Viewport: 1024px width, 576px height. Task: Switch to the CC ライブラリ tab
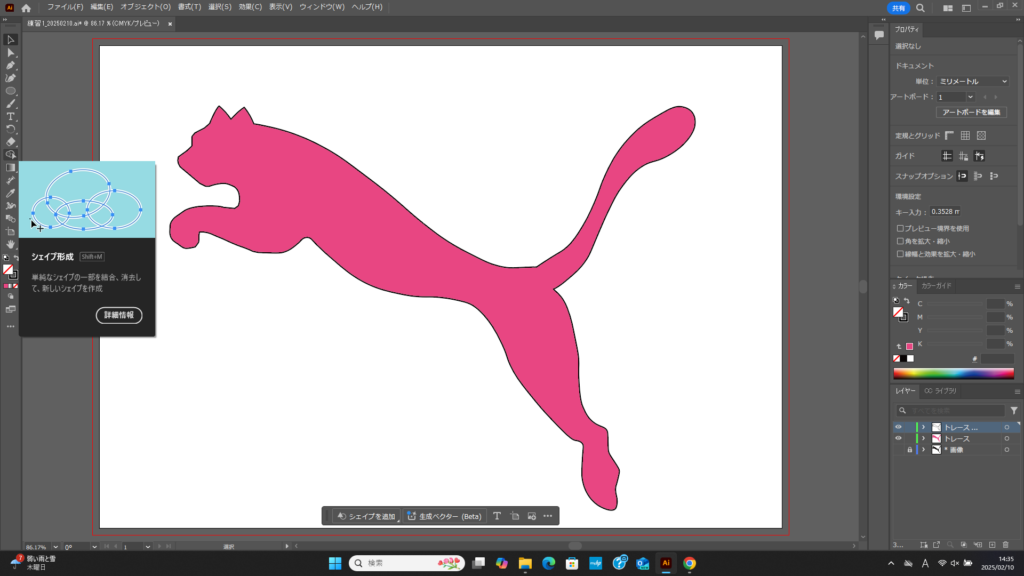click(940, 391)
